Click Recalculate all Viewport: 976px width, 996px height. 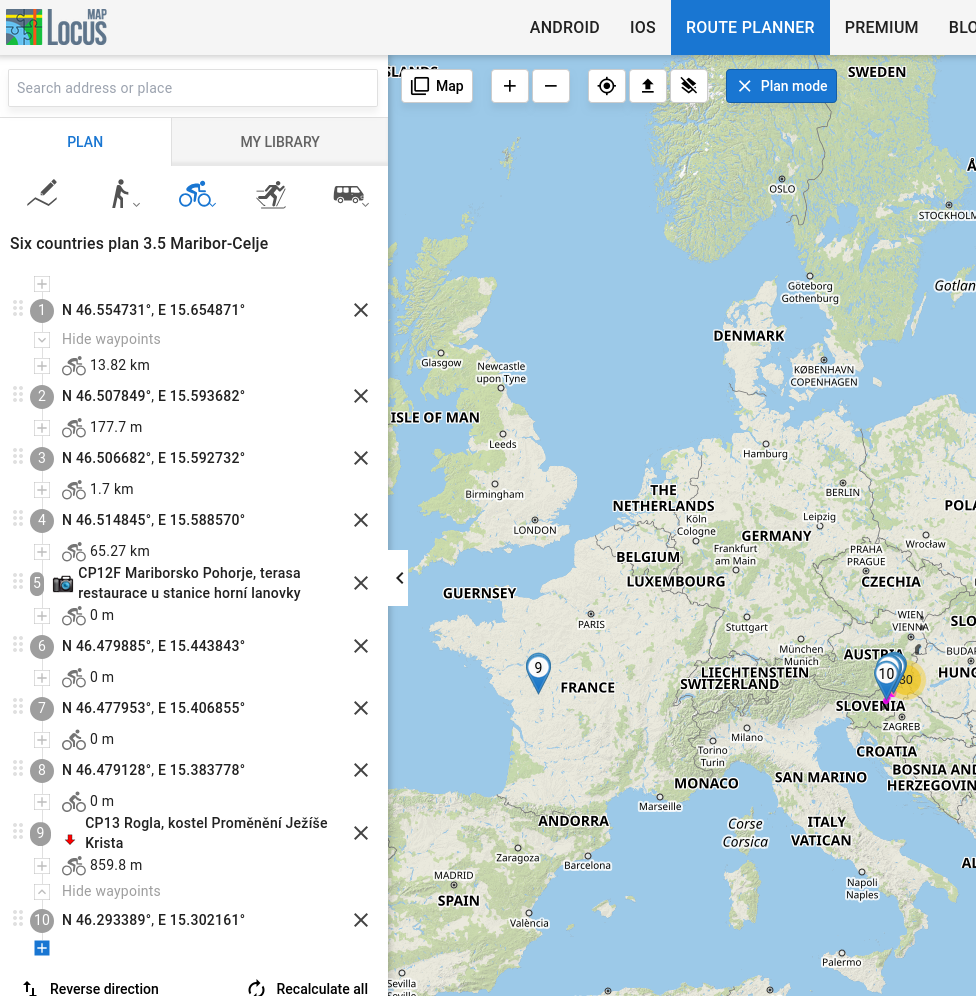[308, 988]
